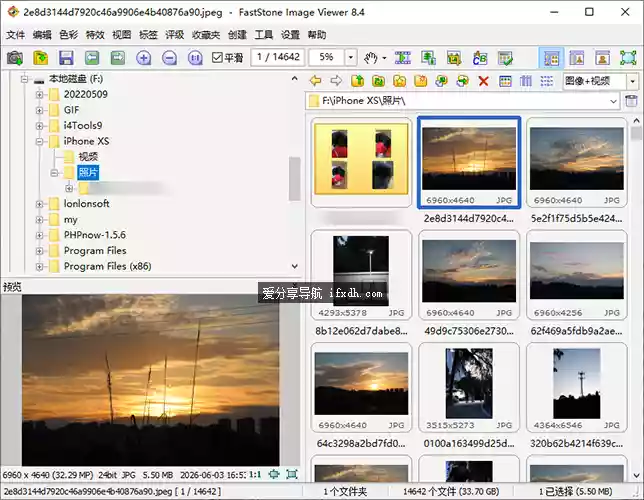644x500 pixels.
Task: Switch to full screen view icon
Action: [x=628, y=58]
